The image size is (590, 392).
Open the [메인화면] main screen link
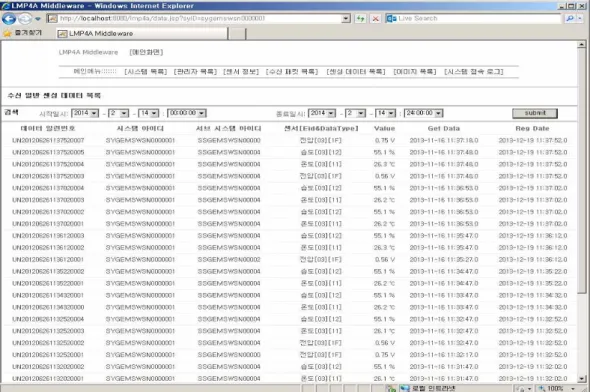[146, 52]
